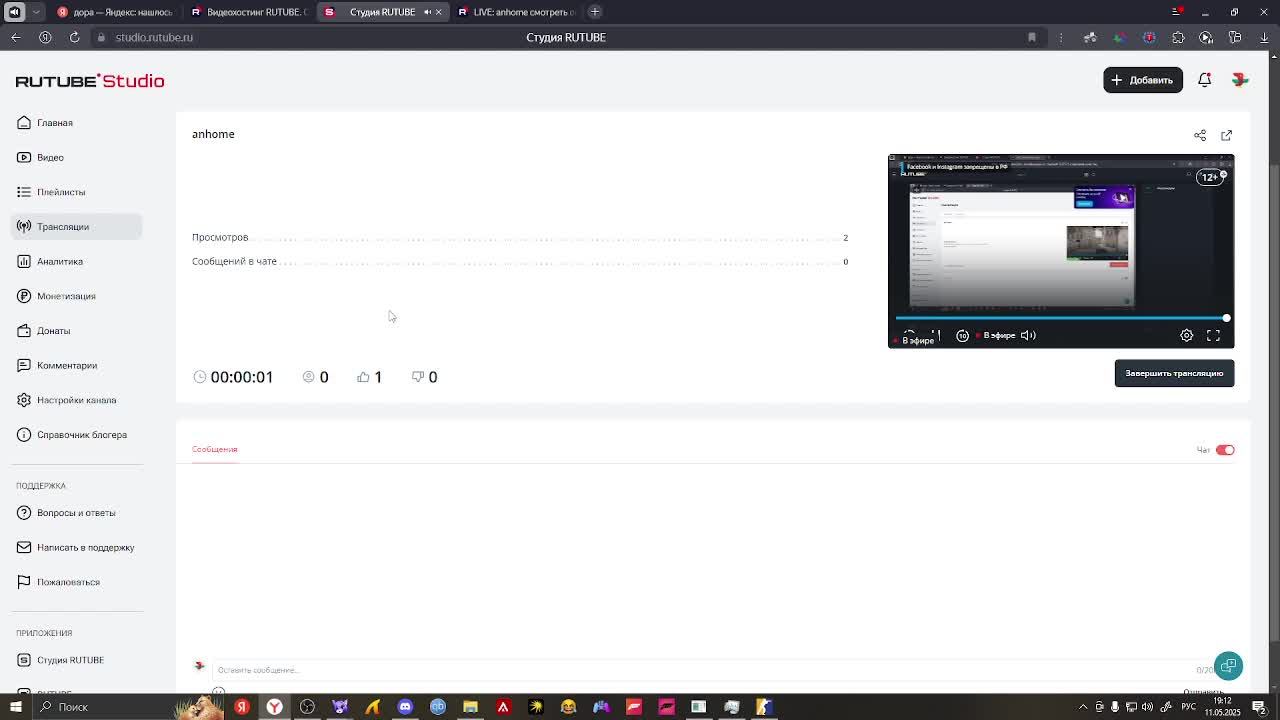Screen dimensions: 1280x720
Task: Click the clock in the system tray
Action: [1222, 707]
